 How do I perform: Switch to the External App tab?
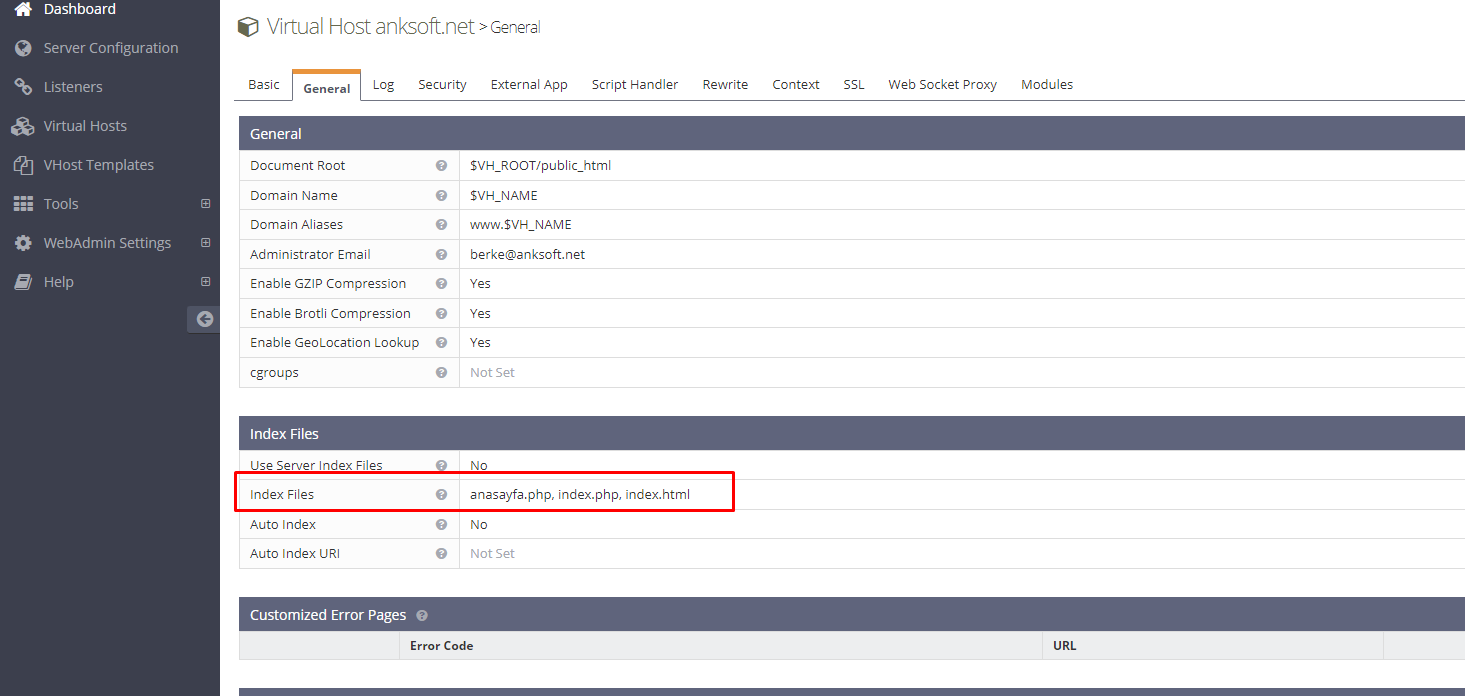[x=529, y=85]
